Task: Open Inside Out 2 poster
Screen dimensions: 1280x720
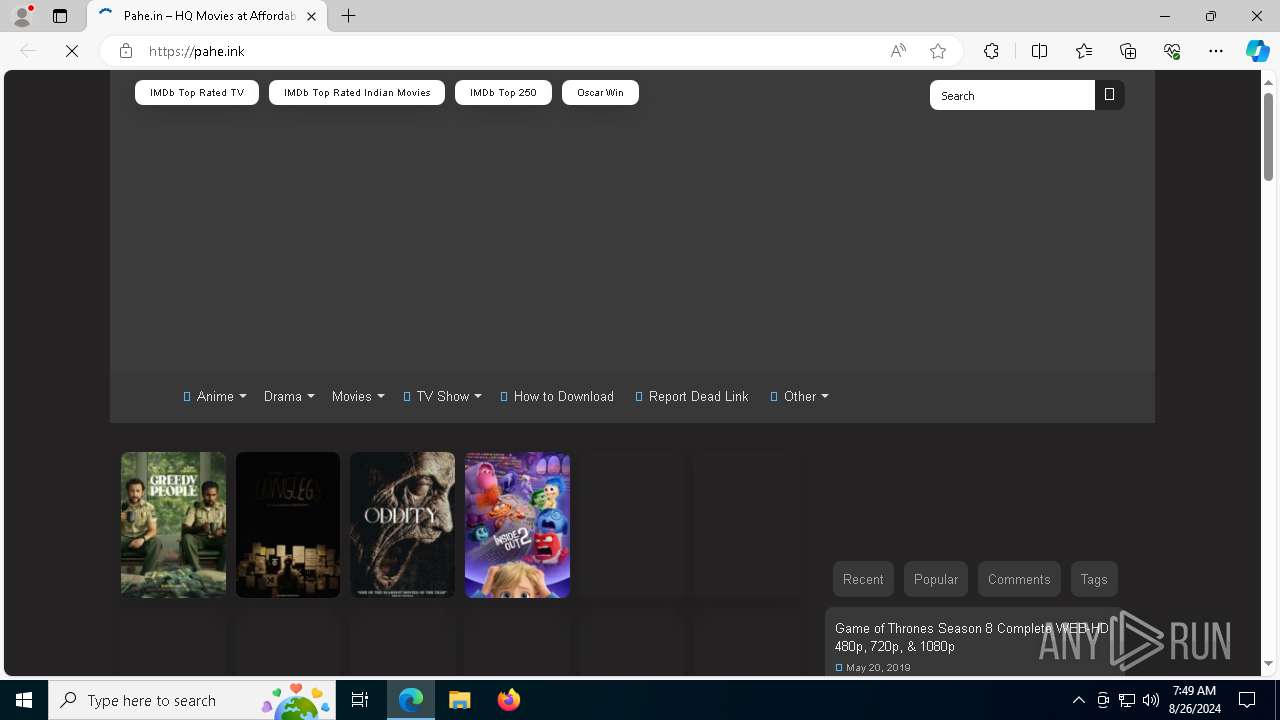Action: tap(517, 525)
